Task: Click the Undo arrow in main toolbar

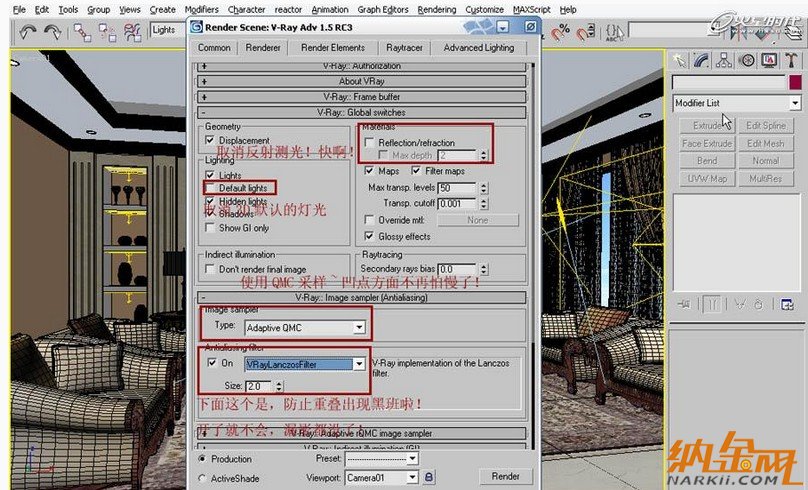Action: coord(28,31)
